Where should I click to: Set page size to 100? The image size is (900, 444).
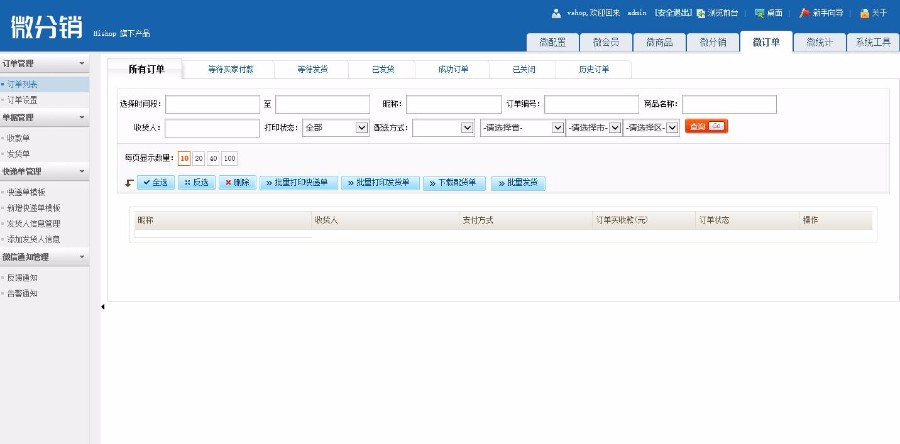(x=230, y=159)
